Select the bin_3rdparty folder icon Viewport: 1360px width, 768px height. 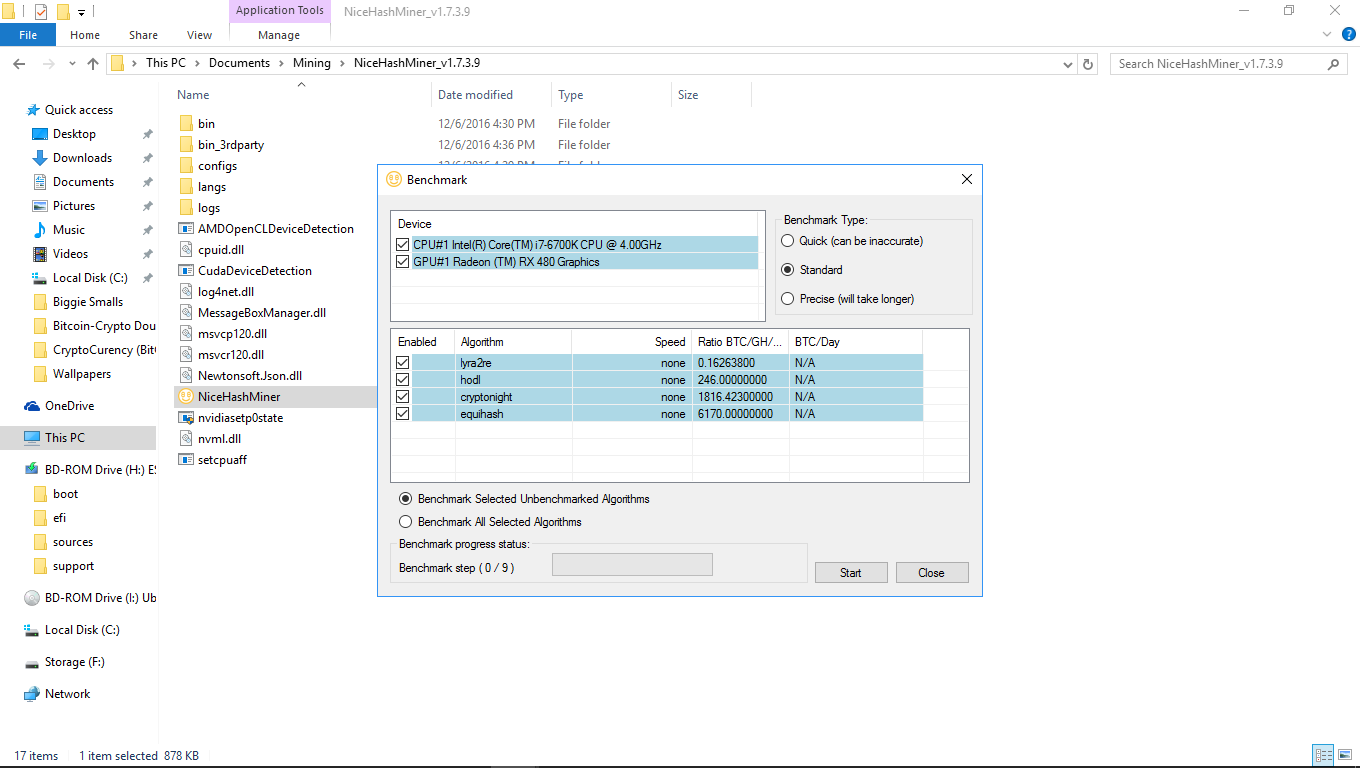(x=186, y=145)
